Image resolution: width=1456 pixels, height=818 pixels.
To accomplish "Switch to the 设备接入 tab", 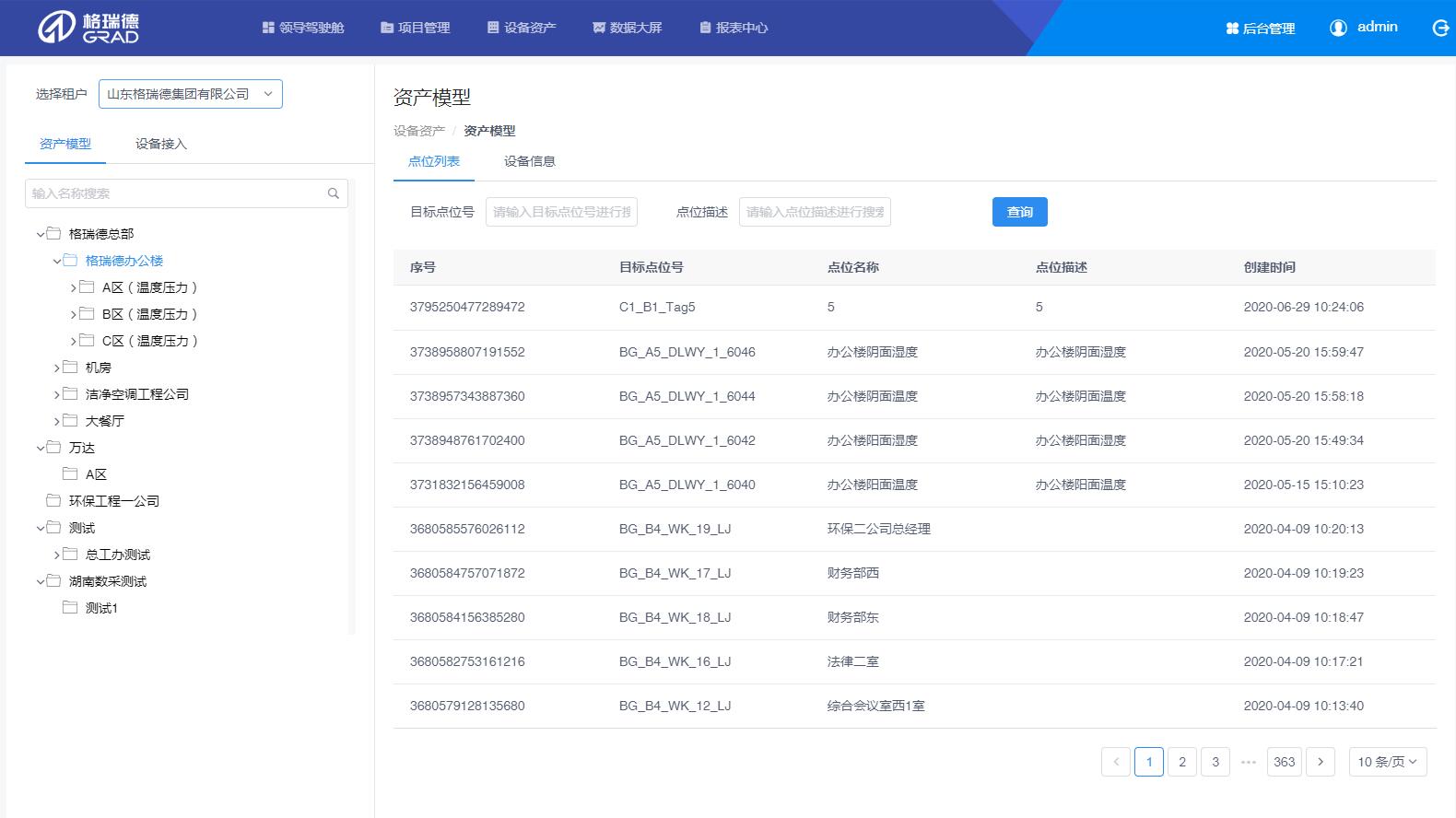I will click(161, 144).
